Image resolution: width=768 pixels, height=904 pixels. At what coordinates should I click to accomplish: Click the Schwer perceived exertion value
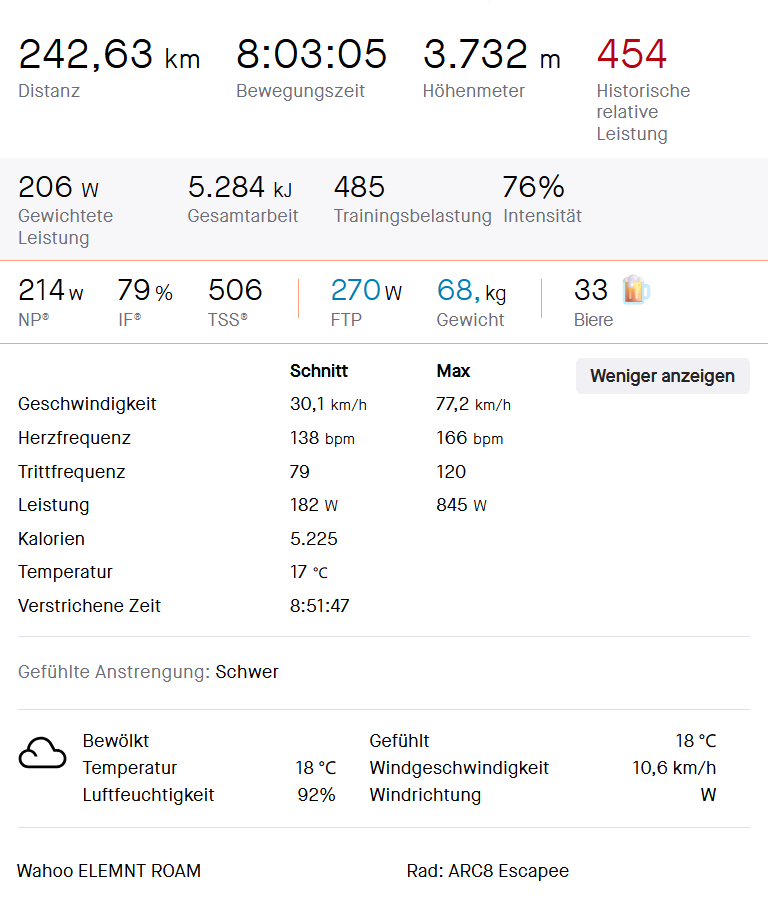pos(247,672)
